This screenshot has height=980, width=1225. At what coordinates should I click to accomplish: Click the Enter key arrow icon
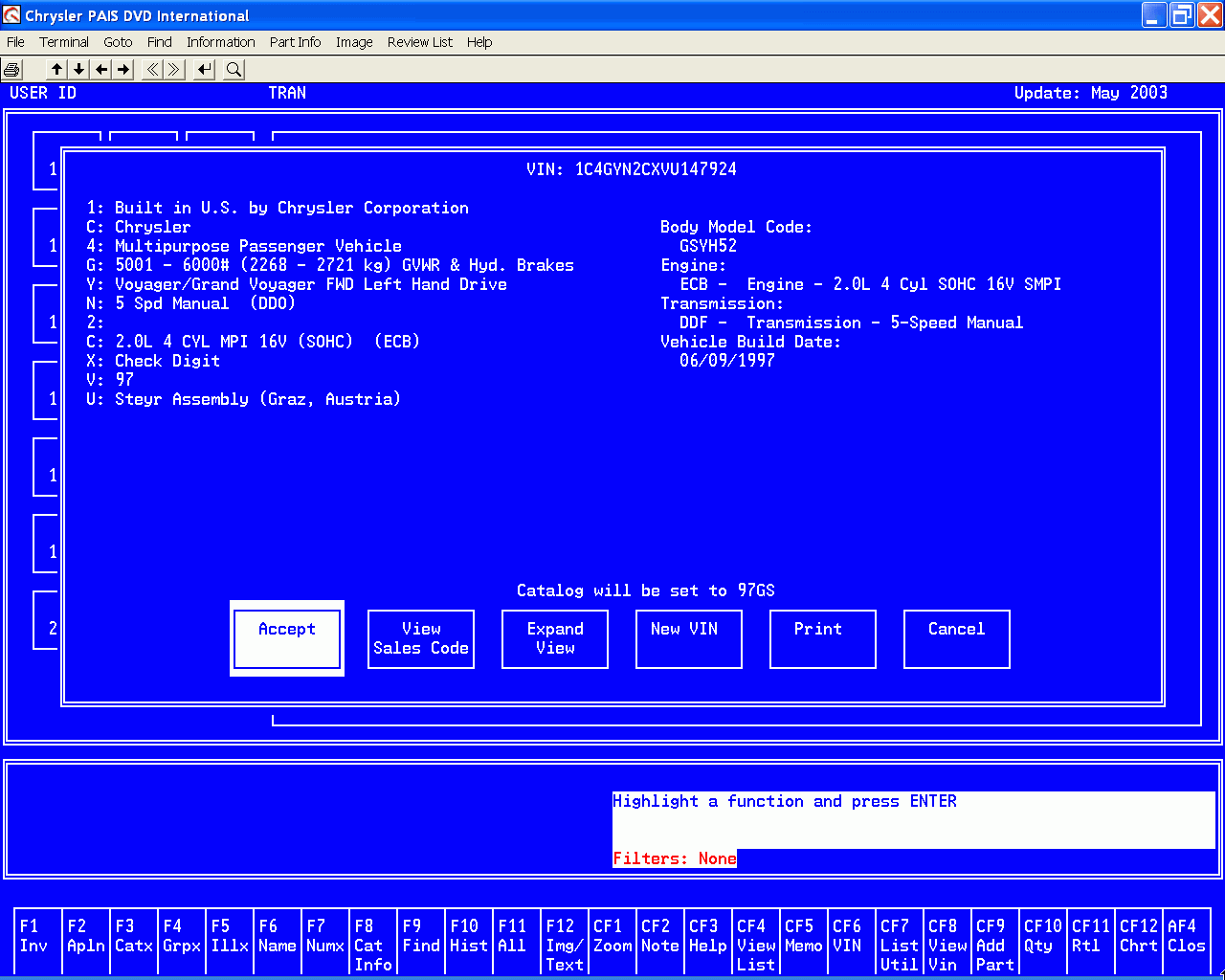pos(205,69)
